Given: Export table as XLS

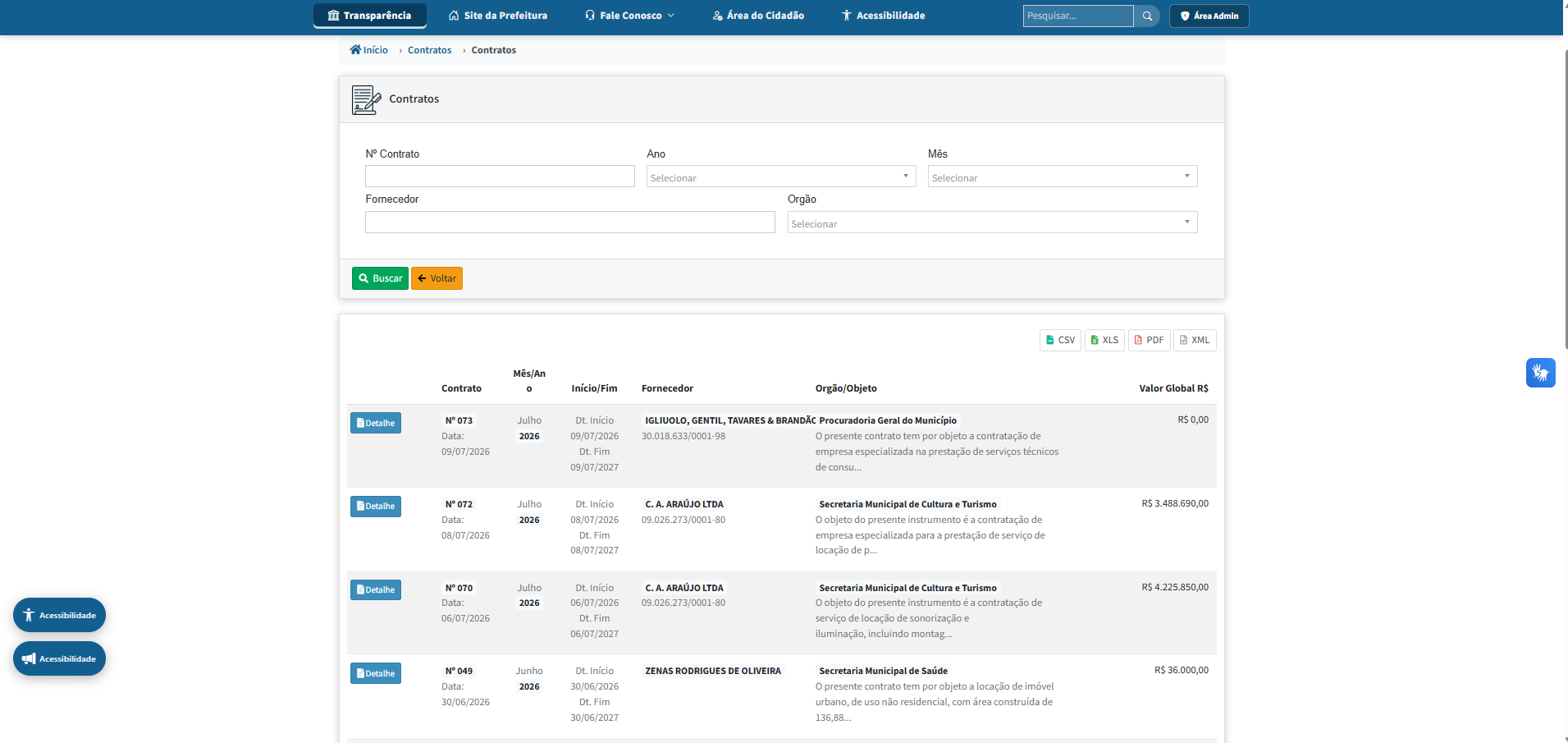Looking at the screenshot, I should point(1104,340).
